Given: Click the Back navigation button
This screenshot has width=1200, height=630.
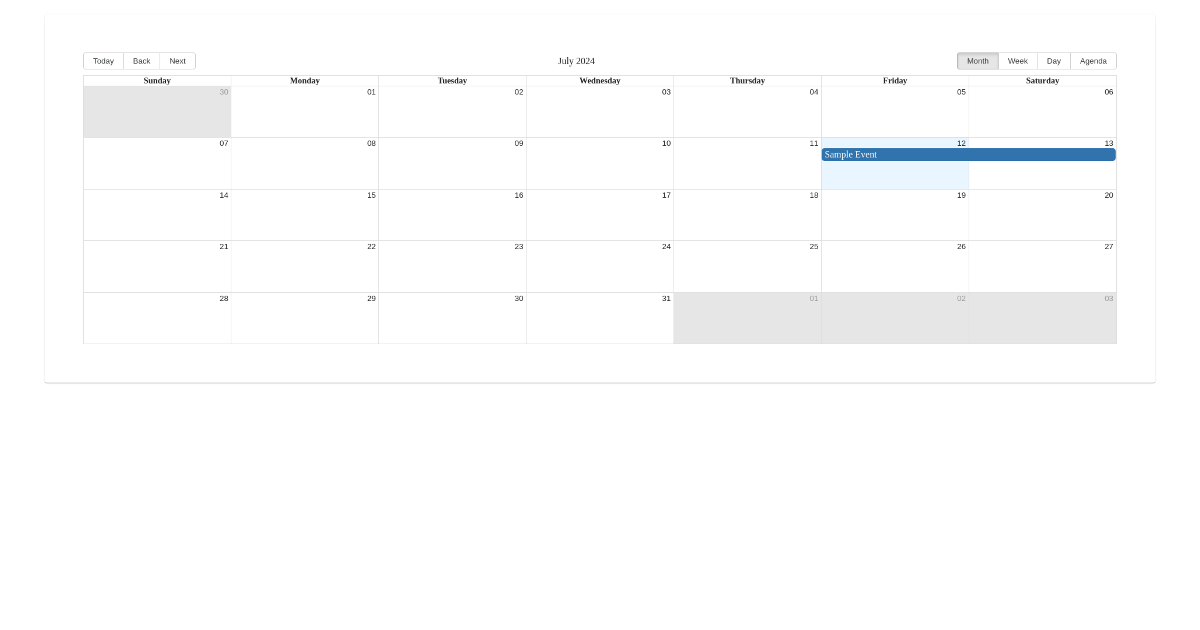Looking at the screenshot, I should click(x=141, y=61).
